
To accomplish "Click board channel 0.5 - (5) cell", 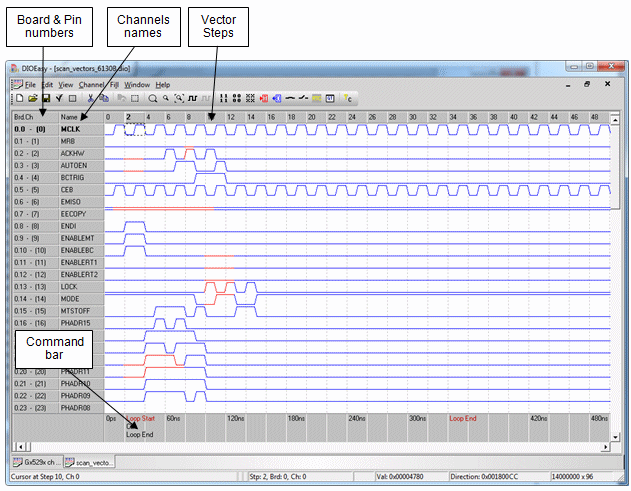I will click(35, 190).
